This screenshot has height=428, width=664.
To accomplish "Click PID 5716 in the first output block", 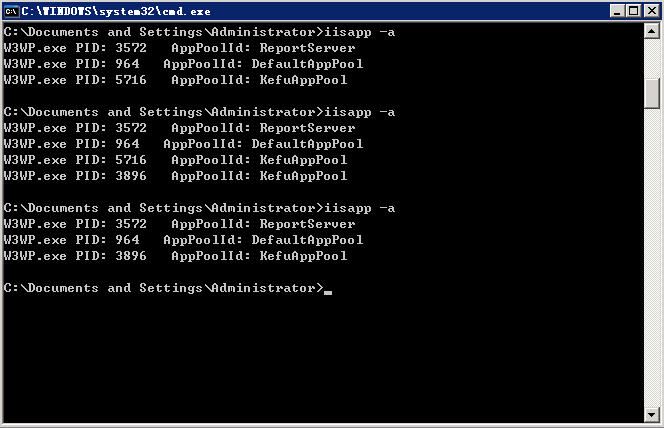I will [131, 80].
